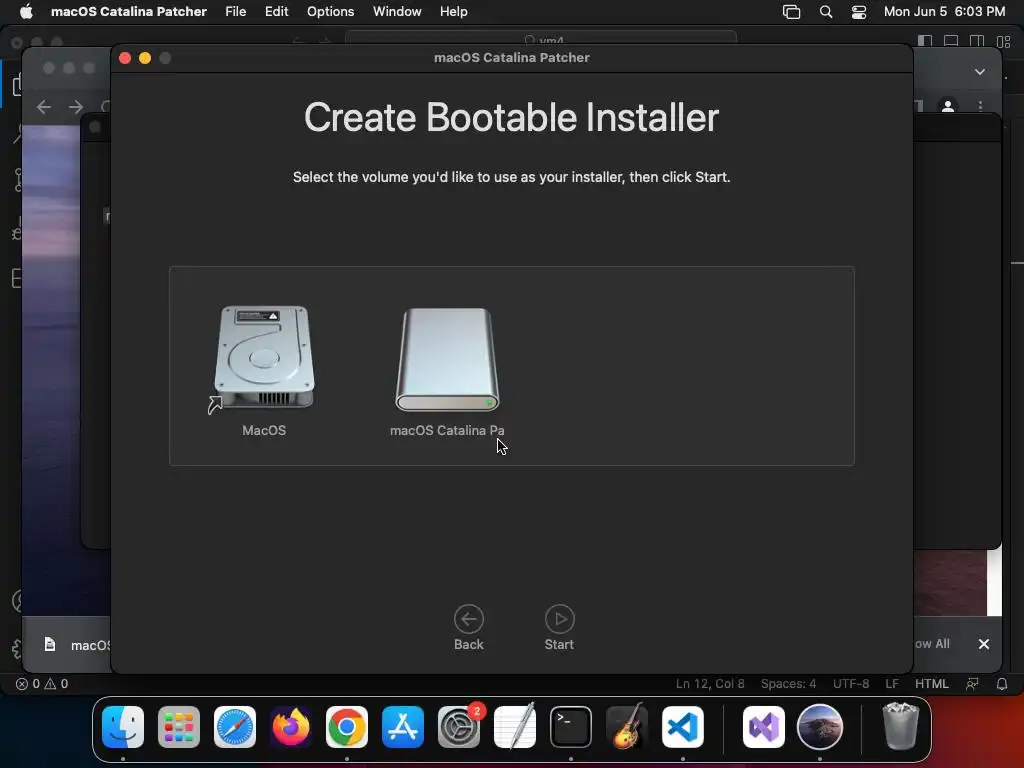Open Firefox from the Dock
Image resolution: width=1024 pixels, height=768 pixels.
pos(291,727)
